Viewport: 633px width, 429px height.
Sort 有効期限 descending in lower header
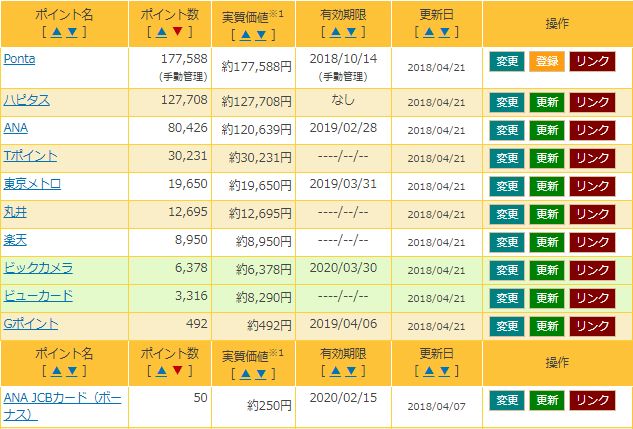pyautogui.click(x=351, y=371)
